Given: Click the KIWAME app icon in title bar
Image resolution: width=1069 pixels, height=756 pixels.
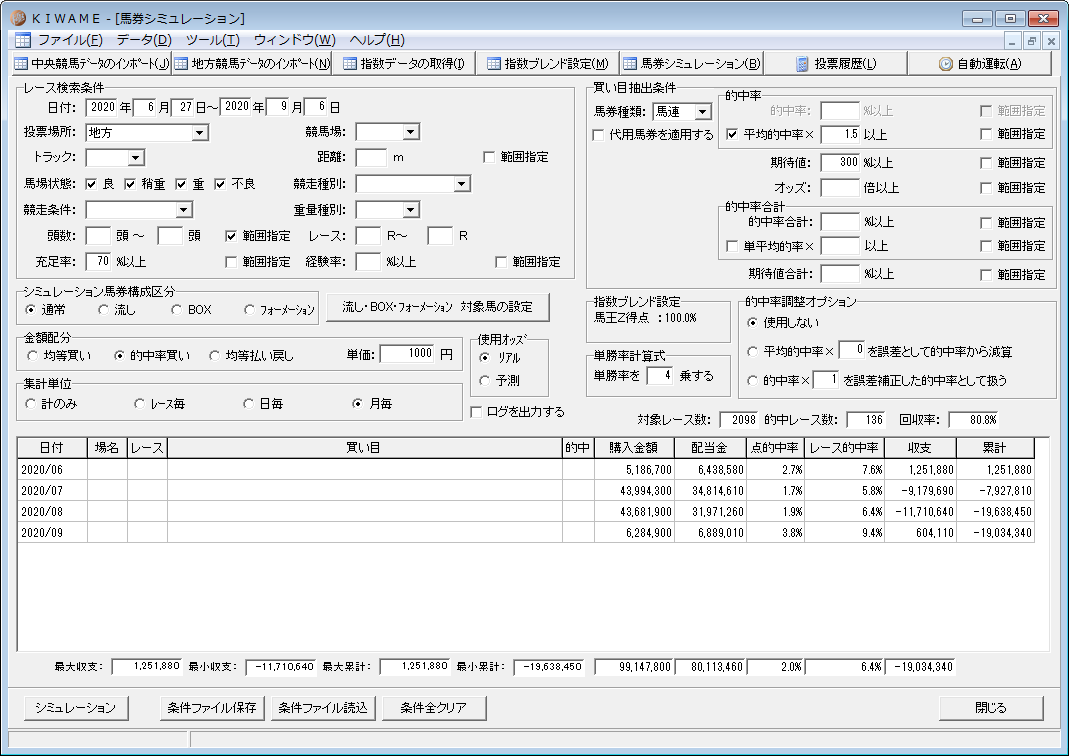Looking at the screenshot, I should (x=18, y=18).
